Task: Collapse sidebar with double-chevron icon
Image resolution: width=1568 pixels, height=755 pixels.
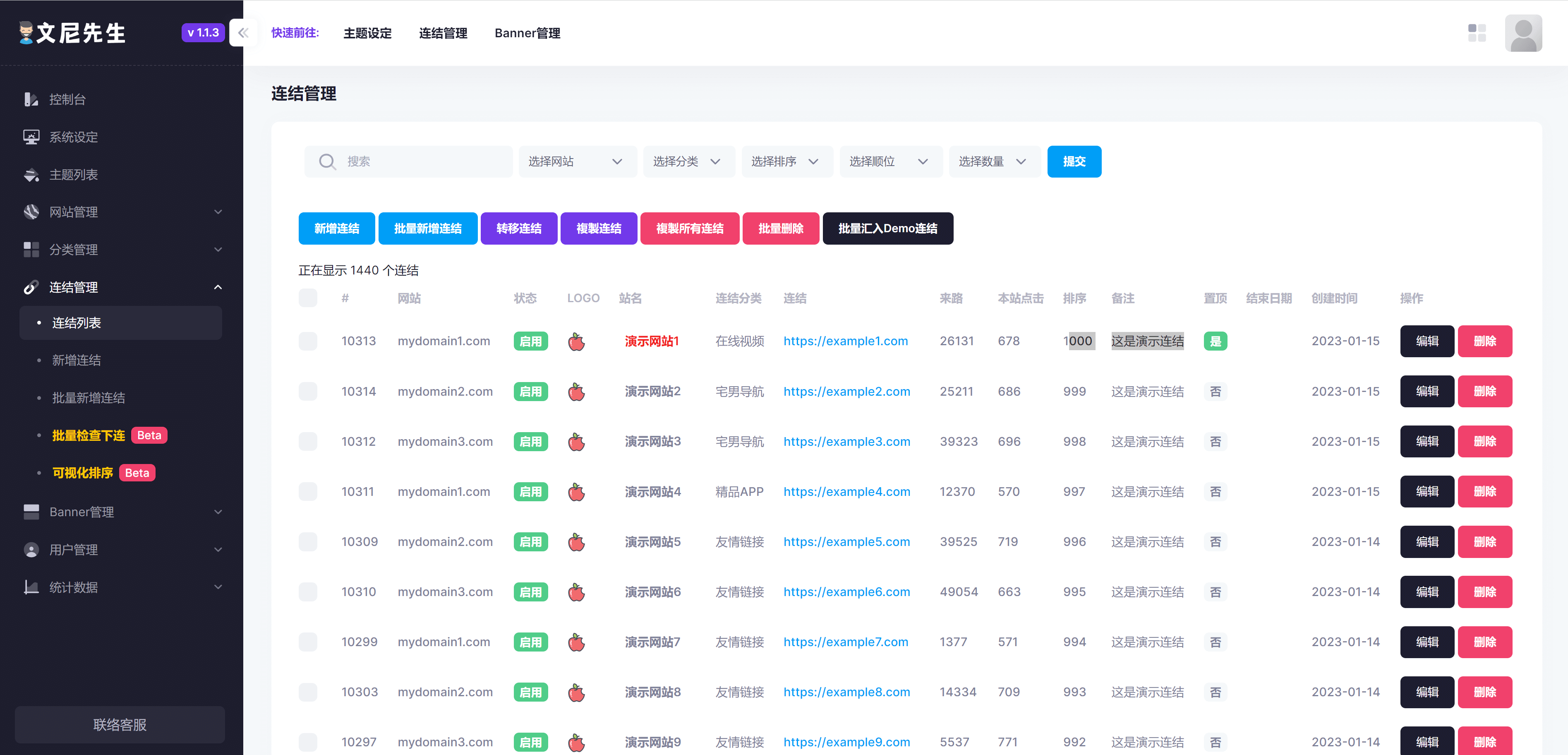Action: pyautogui.click(x=244, y=33)
